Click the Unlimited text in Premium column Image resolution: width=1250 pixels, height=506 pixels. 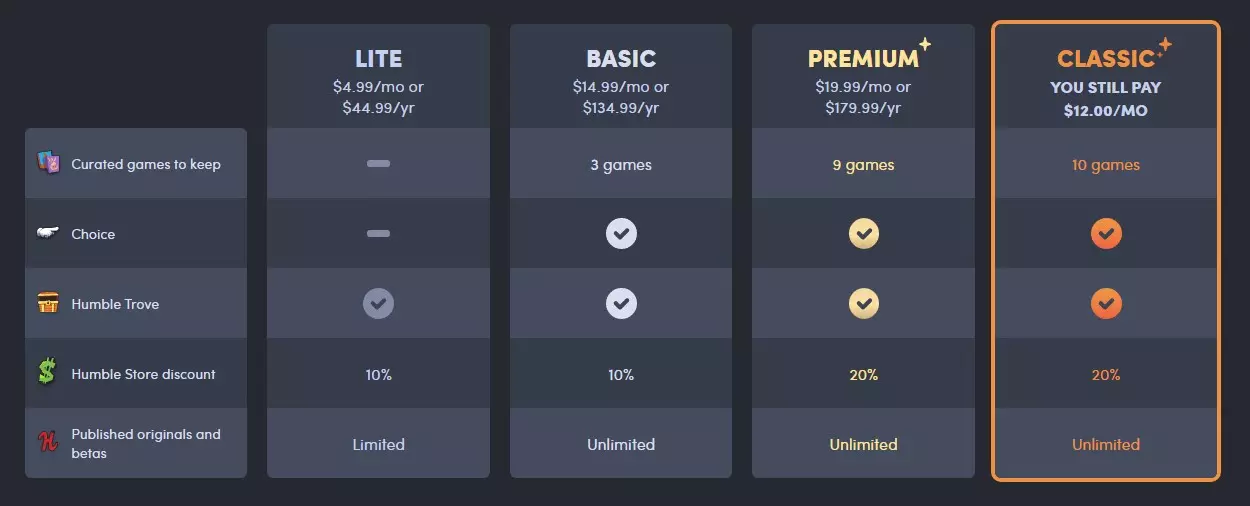pos(864,444)
